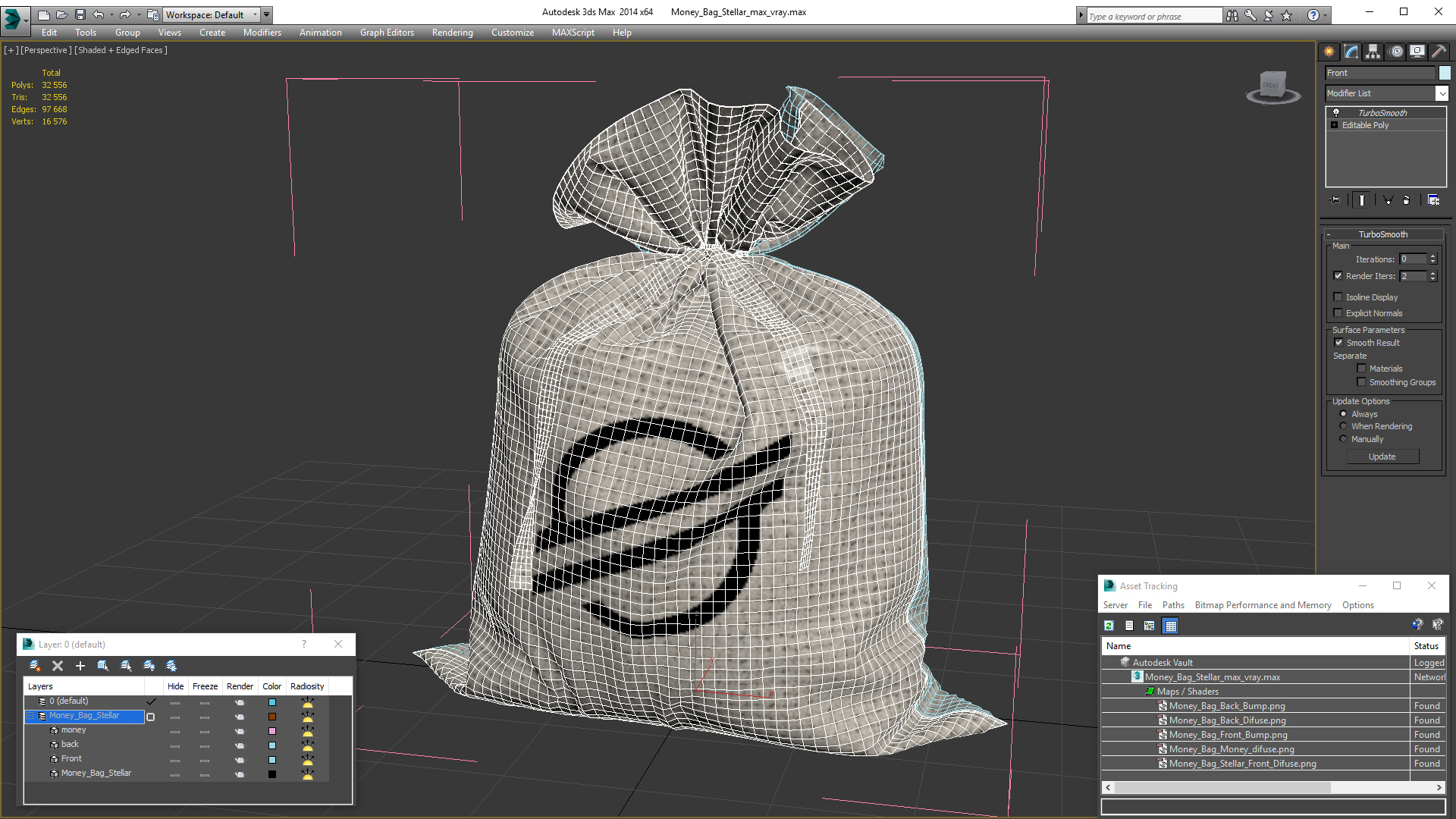Click Create New Layer icon in Layer dialog
Image resolution: width=1456 pixels, height=819 pixels.
coord(35,666)
